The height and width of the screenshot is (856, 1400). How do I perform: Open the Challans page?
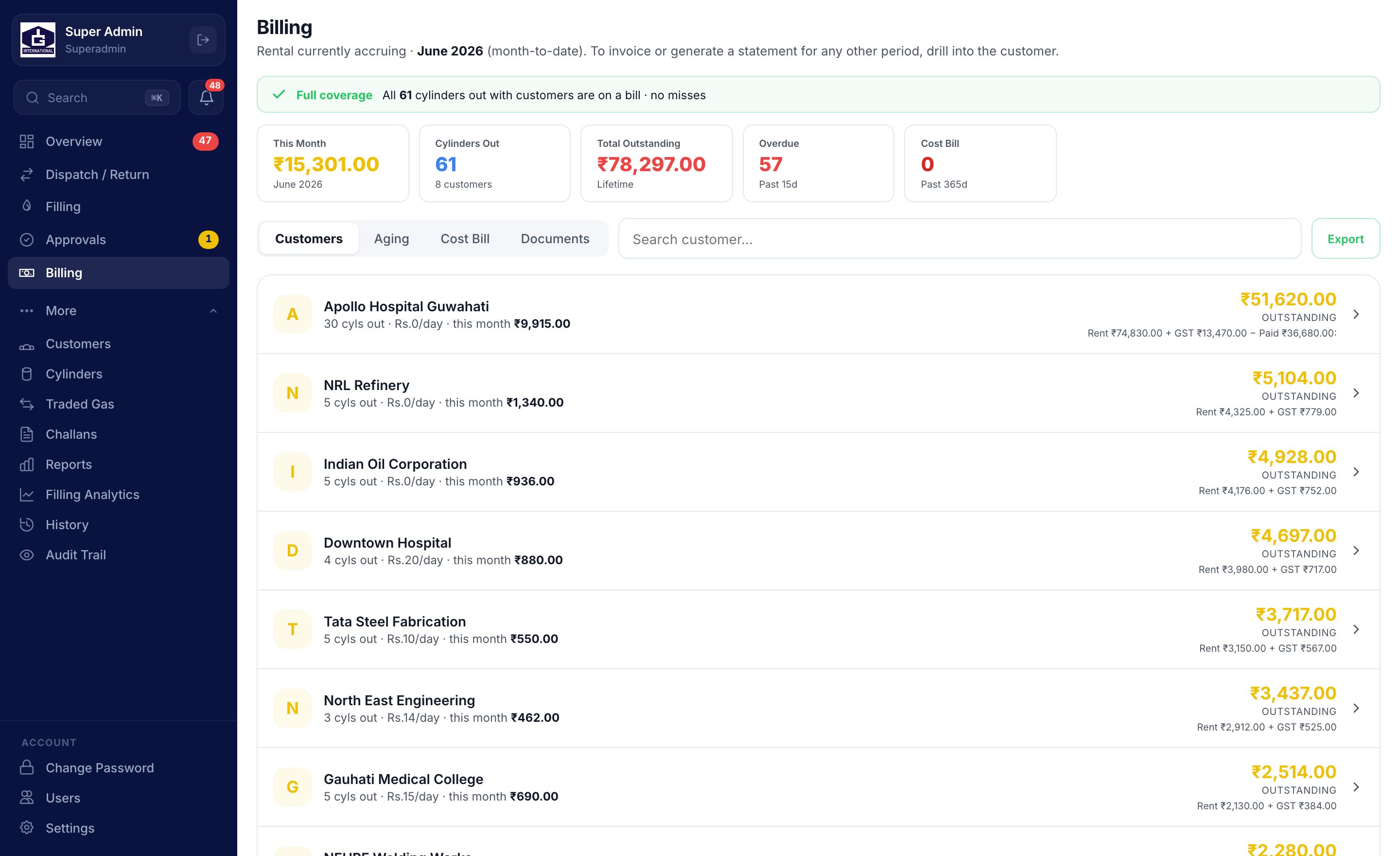tap(119, 434)
